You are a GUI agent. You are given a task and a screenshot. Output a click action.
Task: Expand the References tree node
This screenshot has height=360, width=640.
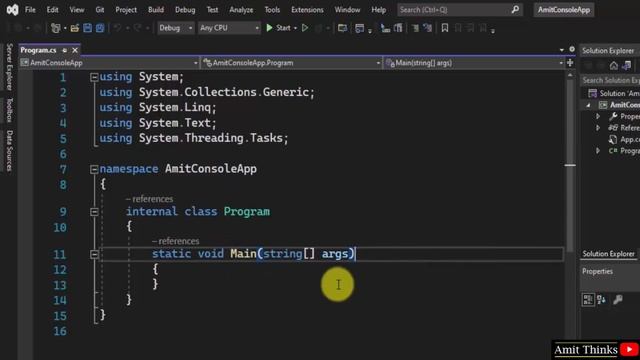[x=598, y=128]
